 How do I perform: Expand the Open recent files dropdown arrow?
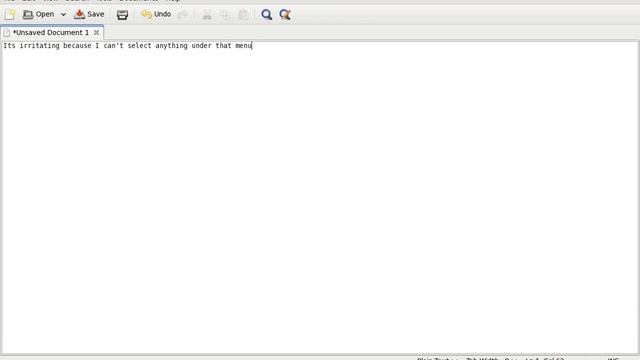point(63,15)
